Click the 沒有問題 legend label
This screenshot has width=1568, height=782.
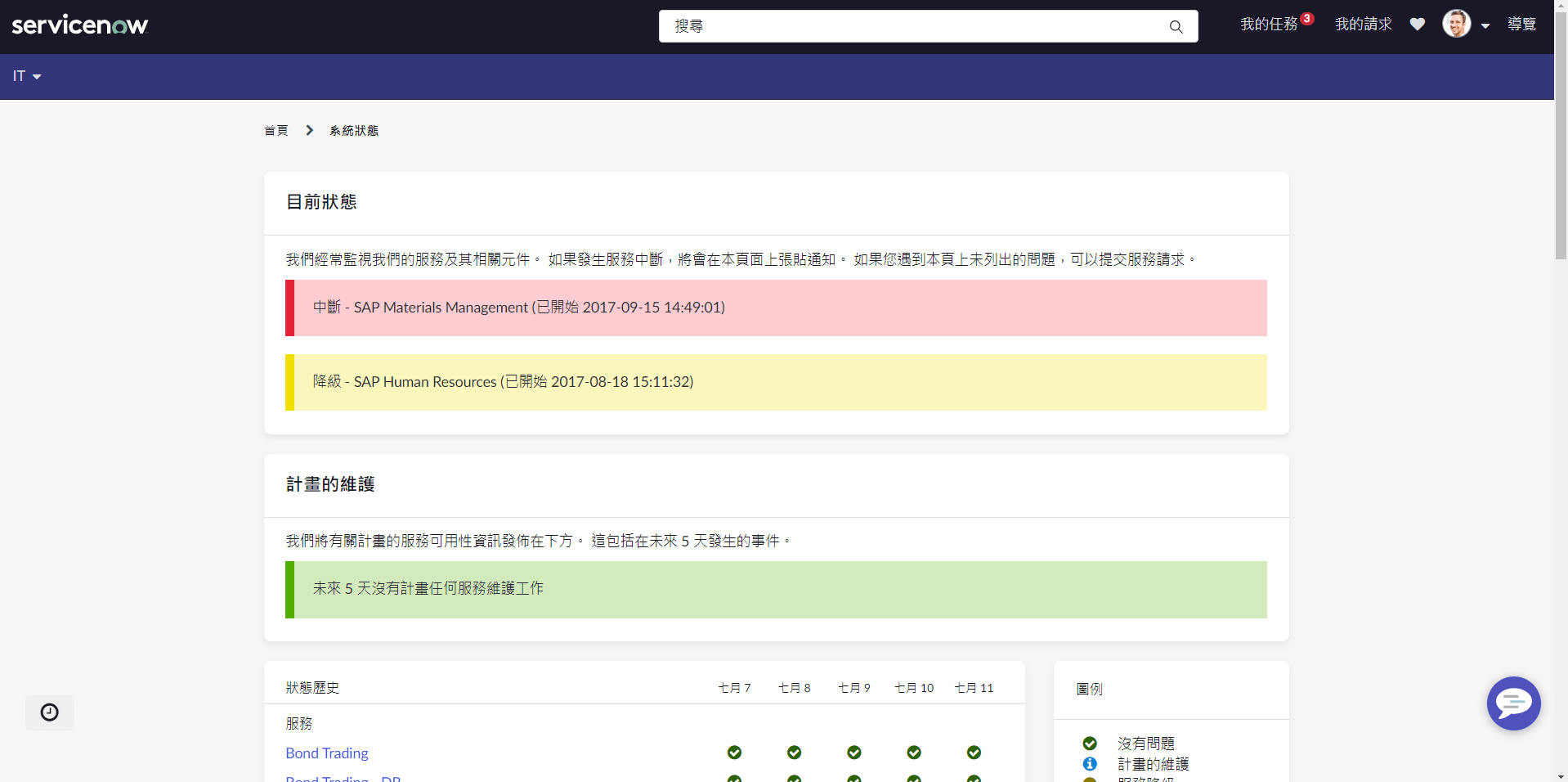tap(1146, 744)
